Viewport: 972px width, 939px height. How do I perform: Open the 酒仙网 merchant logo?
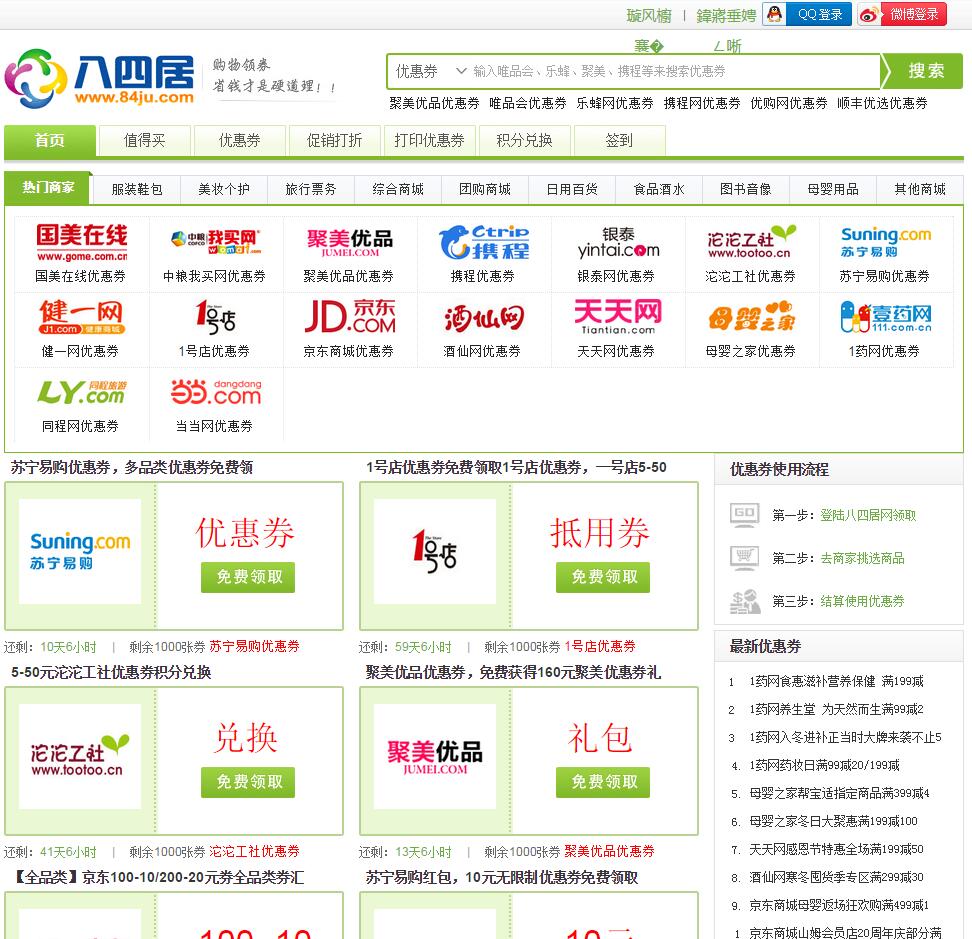(484, 319)
